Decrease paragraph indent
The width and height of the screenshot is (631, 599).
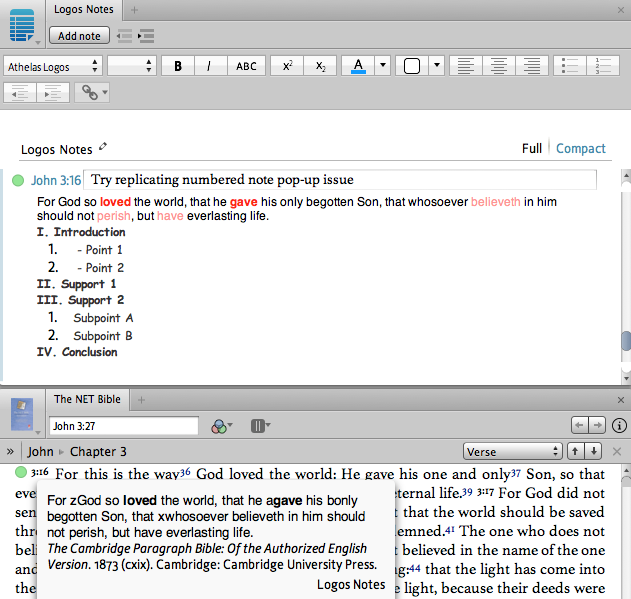[20, 93]
